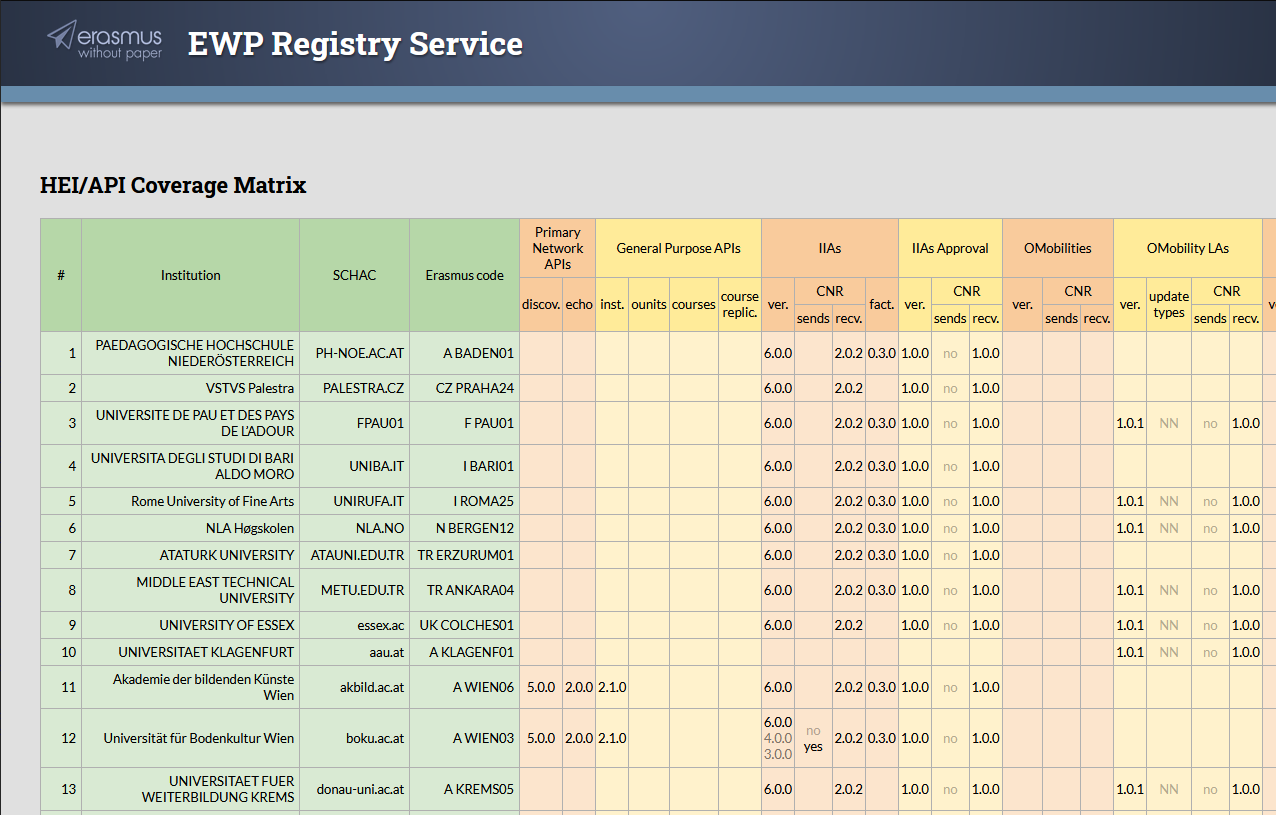
Task: Click the I ROMA25 Erasmus code
Action: tap(464, 501)
